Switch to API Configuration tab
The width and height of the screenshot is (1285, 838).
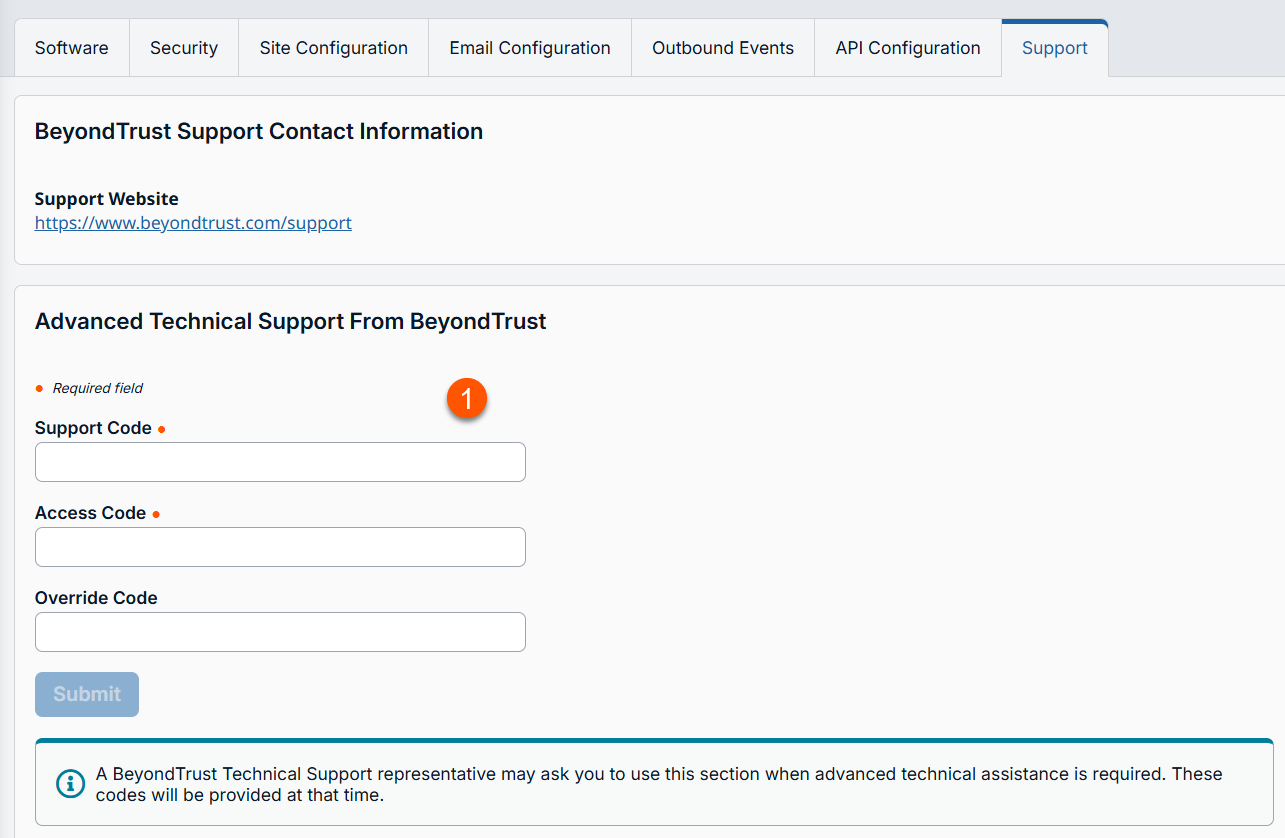click(908, 48)
